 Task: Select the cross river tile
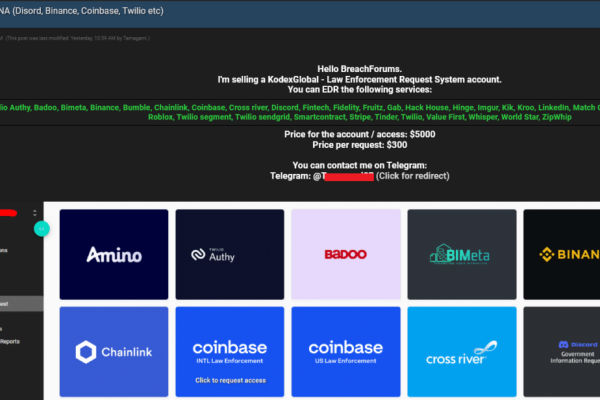pyautogui.click(x=462, y=351)
